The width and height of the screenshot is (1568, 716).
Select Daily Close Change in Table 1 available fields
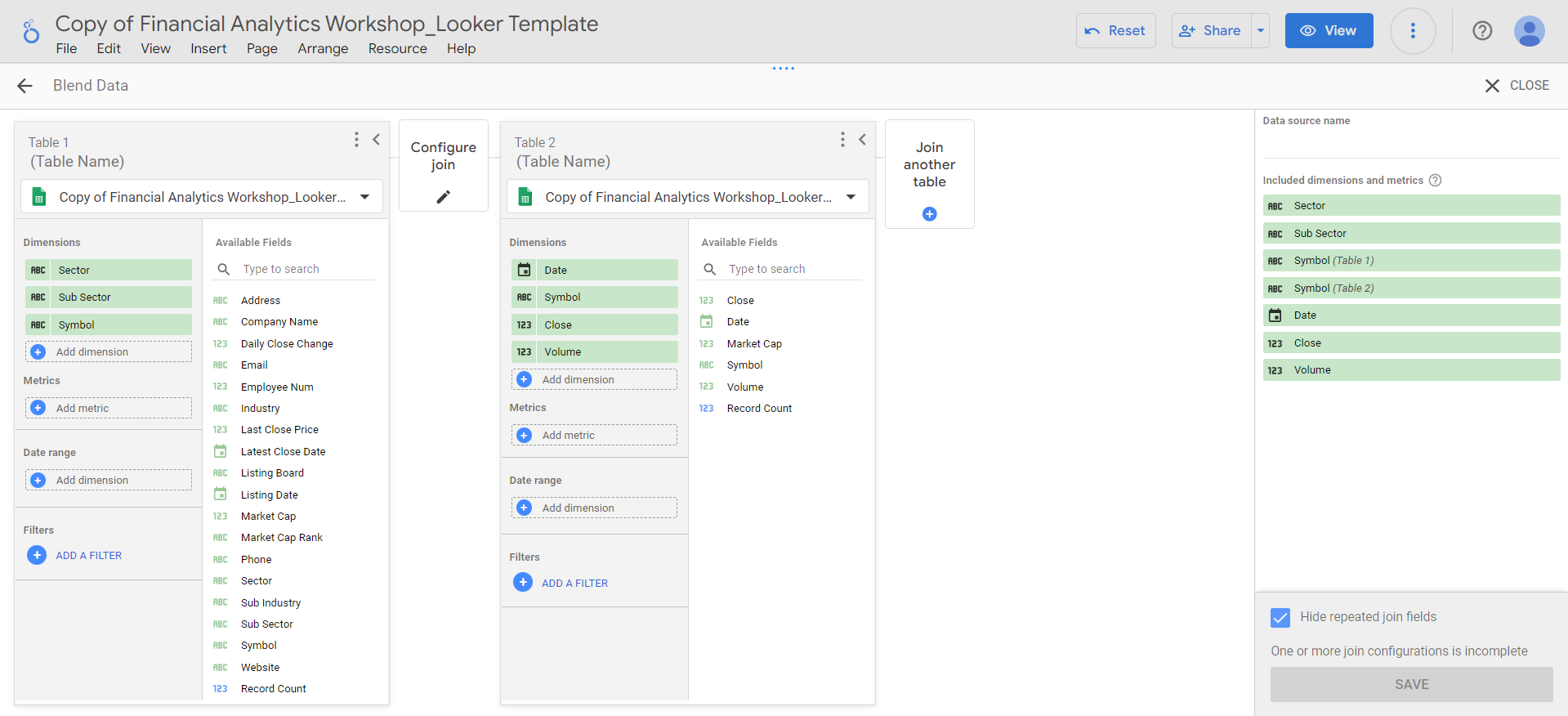[x=287, y=344]
